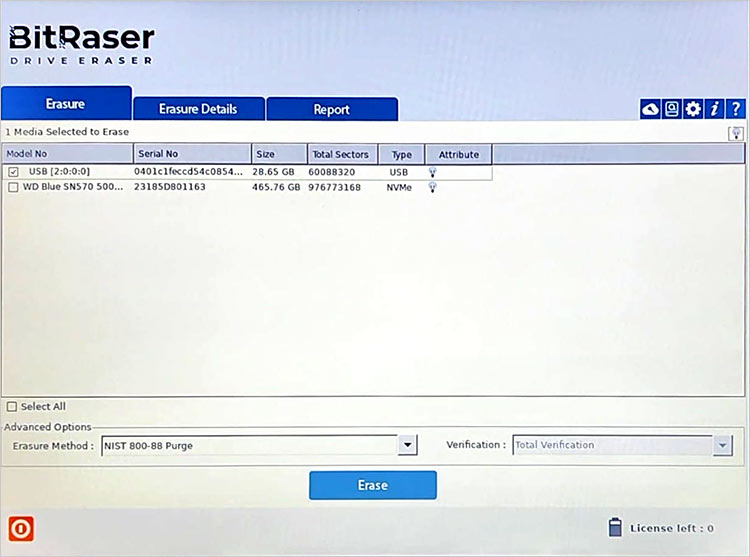
Task: Uncheck the USB [2:0:0:0] drive checkbox
Action: click(13, 172)
